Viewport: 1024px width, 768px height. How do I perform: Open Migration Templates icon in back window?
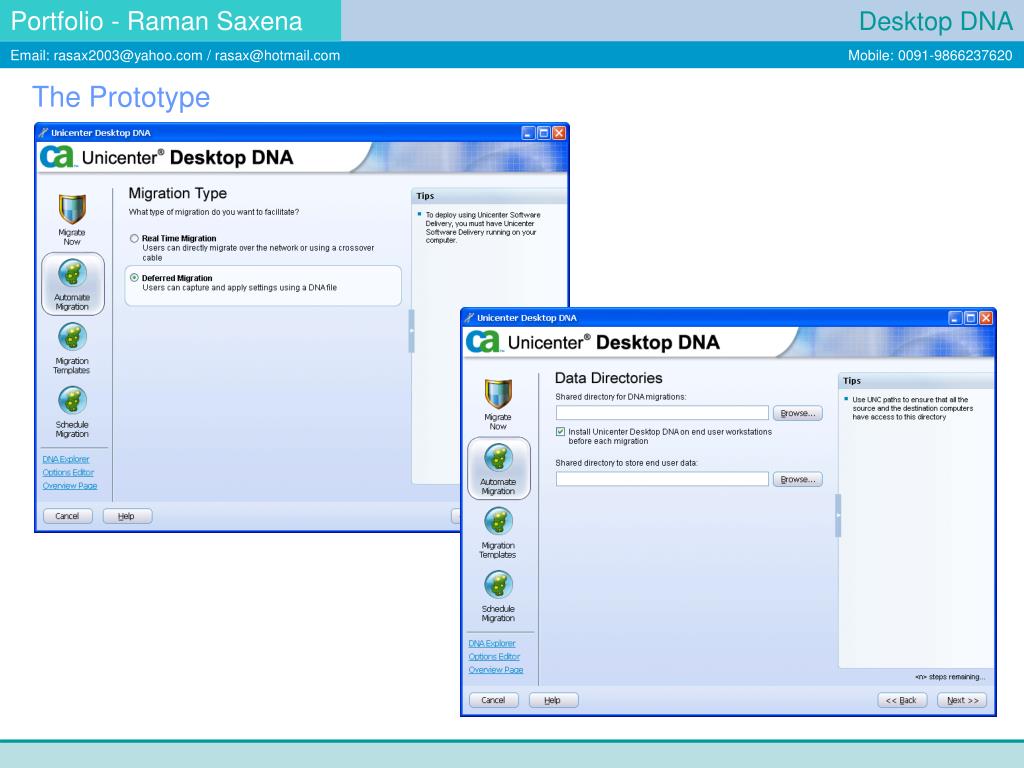pos(72,337)
